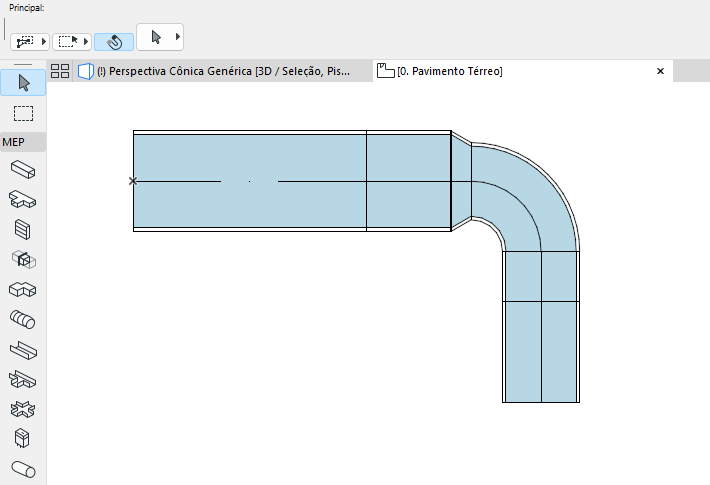Click the X hotspot at the duct's left end
This screenshot has height=485, width=710.
(133, 181)
